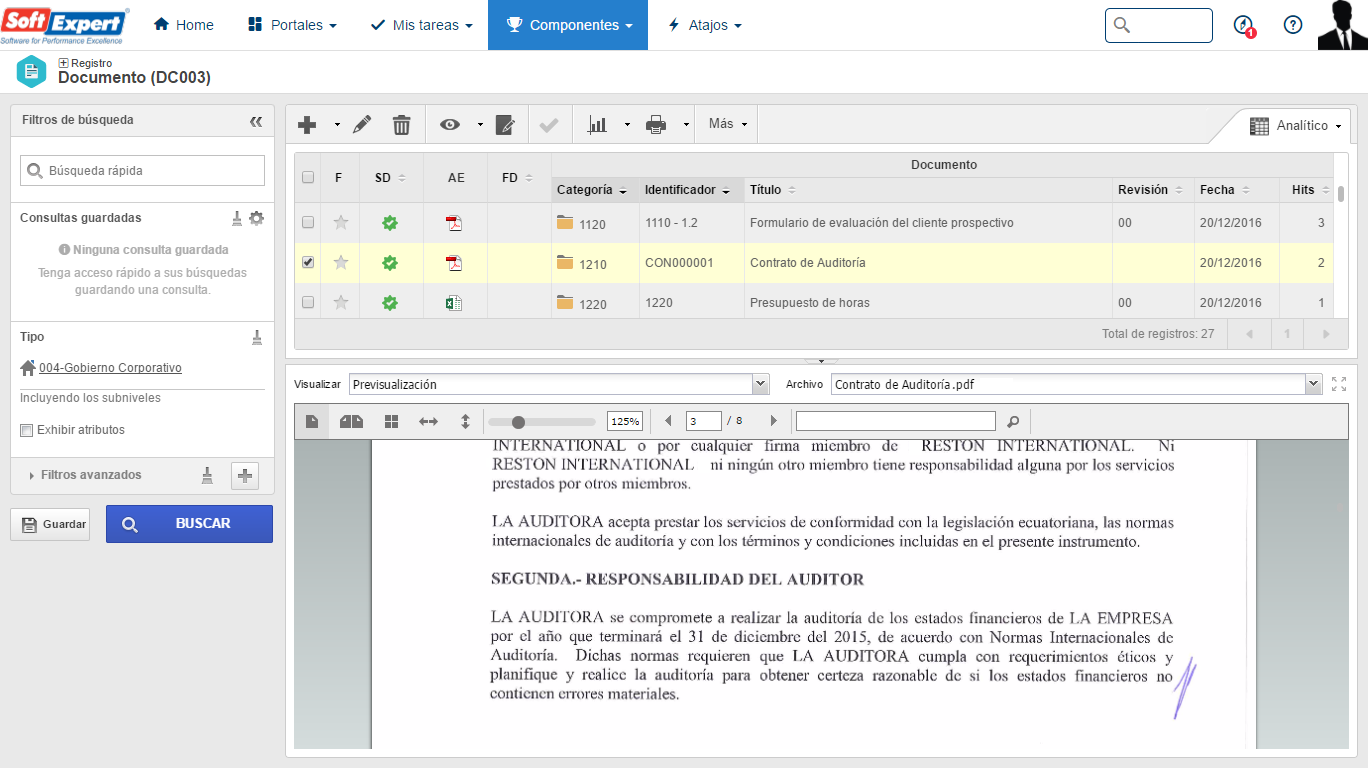
Task: Select thumbnail grid view in viewer
Action: [391, 422]
